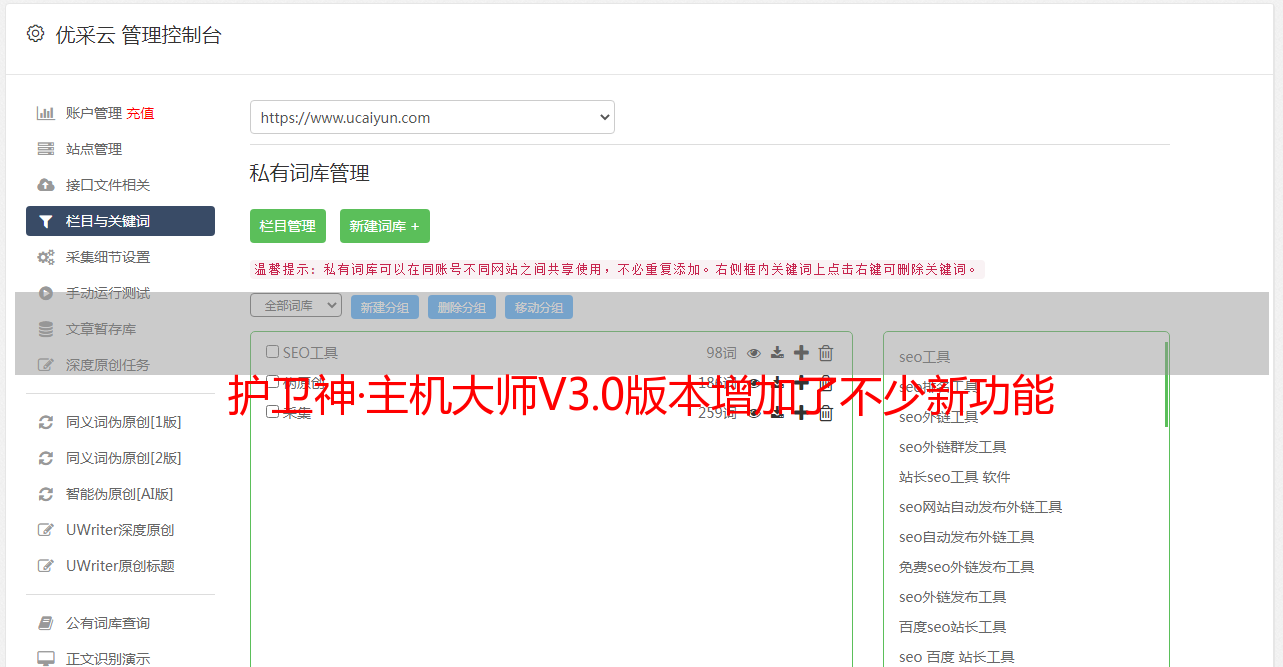Click the 新建词库 + button
The image size is (1283, 667).
point(385,226)
